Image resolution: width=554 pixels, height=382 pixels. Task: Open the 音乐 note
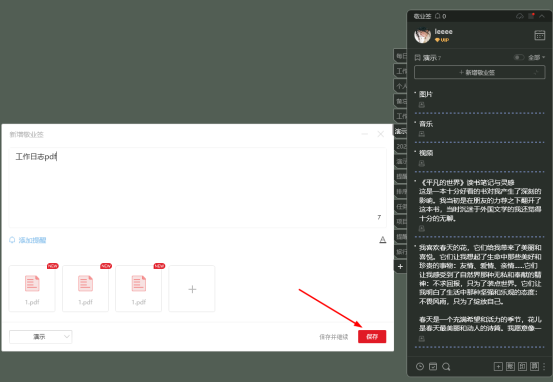click(x=426, y=124)
